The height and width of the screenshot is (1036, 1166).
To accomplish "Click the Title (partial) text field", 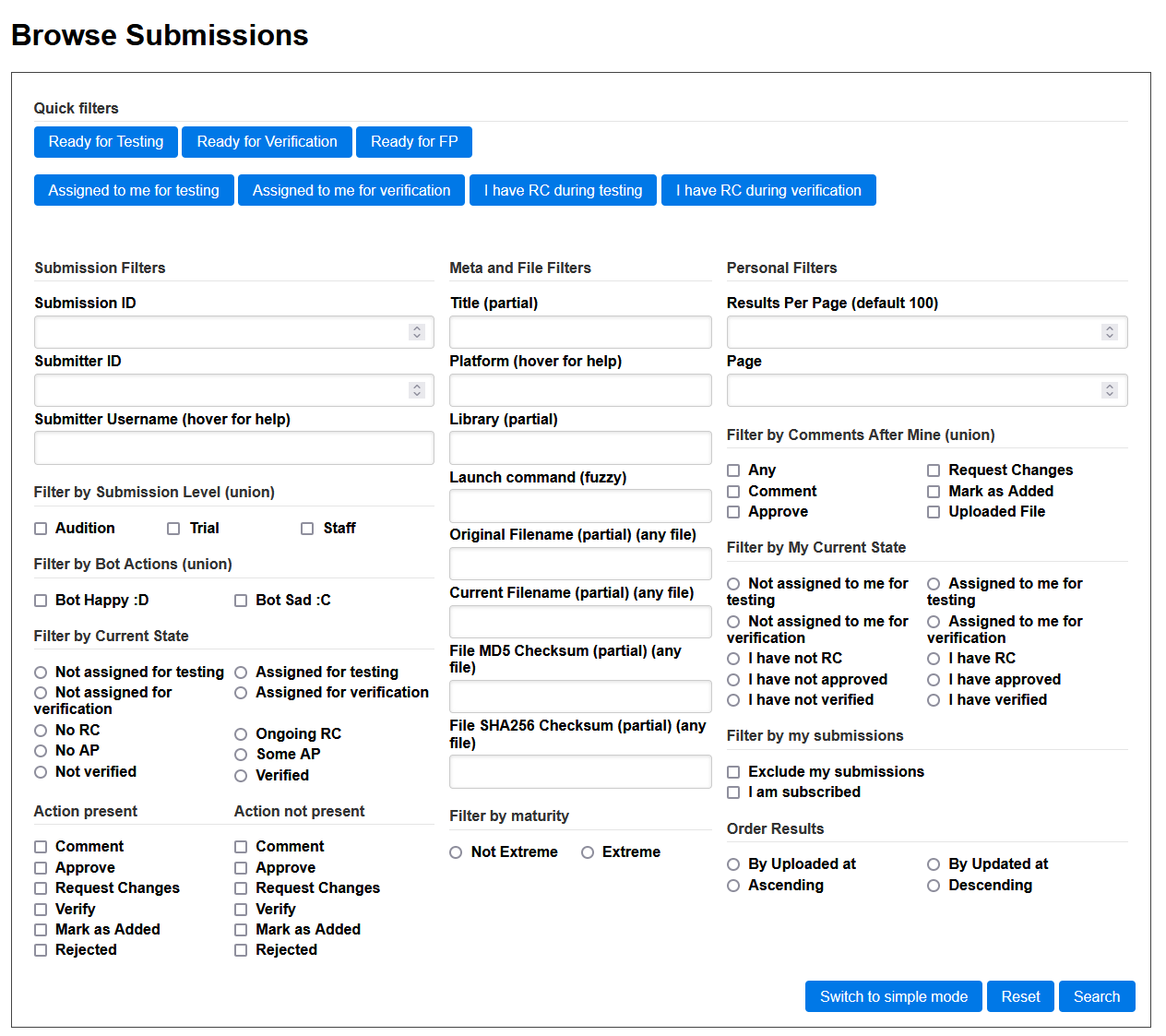I will pyautogui.click(x=580, y=332).
